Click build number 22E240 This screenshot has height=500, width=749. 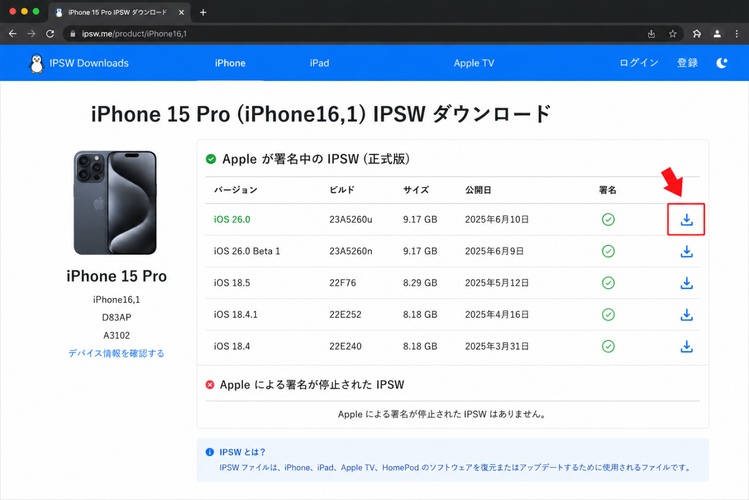[345, 346]
